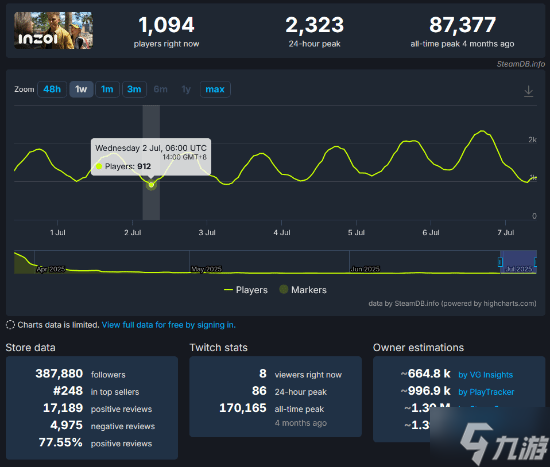
Task: Set chart zoom to max
Action: [x=215, y=89]
